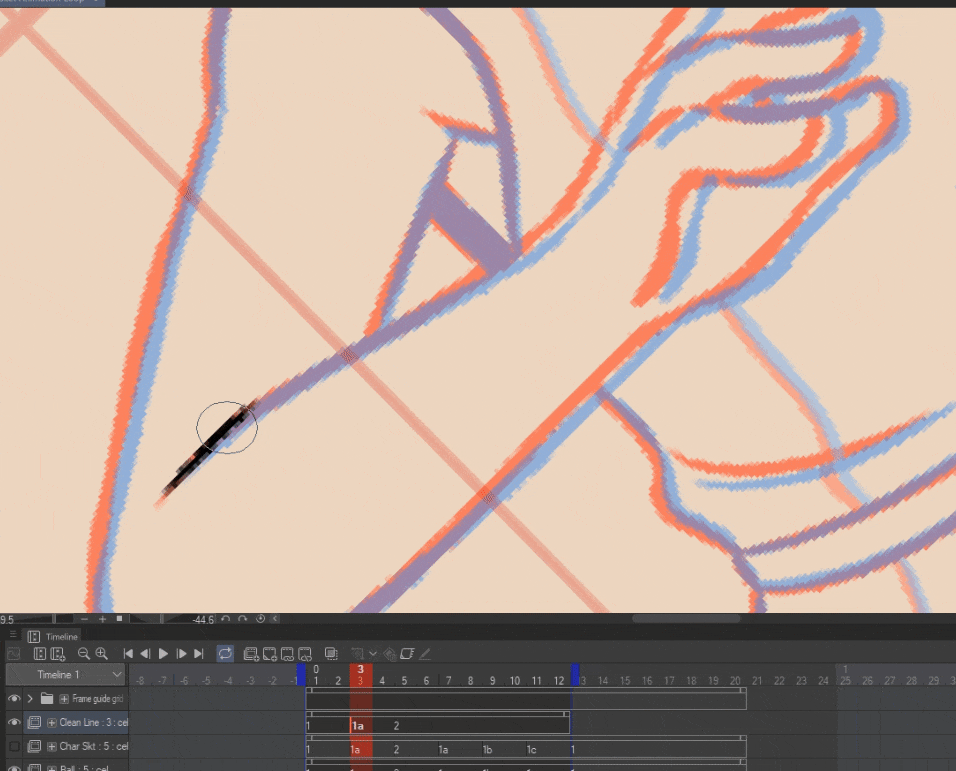This screenshot has height=771, width=956.
Task: Click the blue end frame marker
Action: (x=575, y=675)
